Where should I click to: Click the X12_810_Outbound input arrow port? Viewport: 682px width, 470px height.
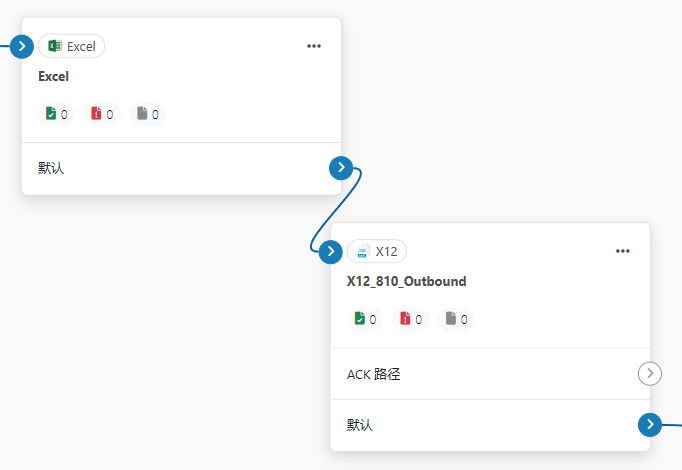coord(331,251)
